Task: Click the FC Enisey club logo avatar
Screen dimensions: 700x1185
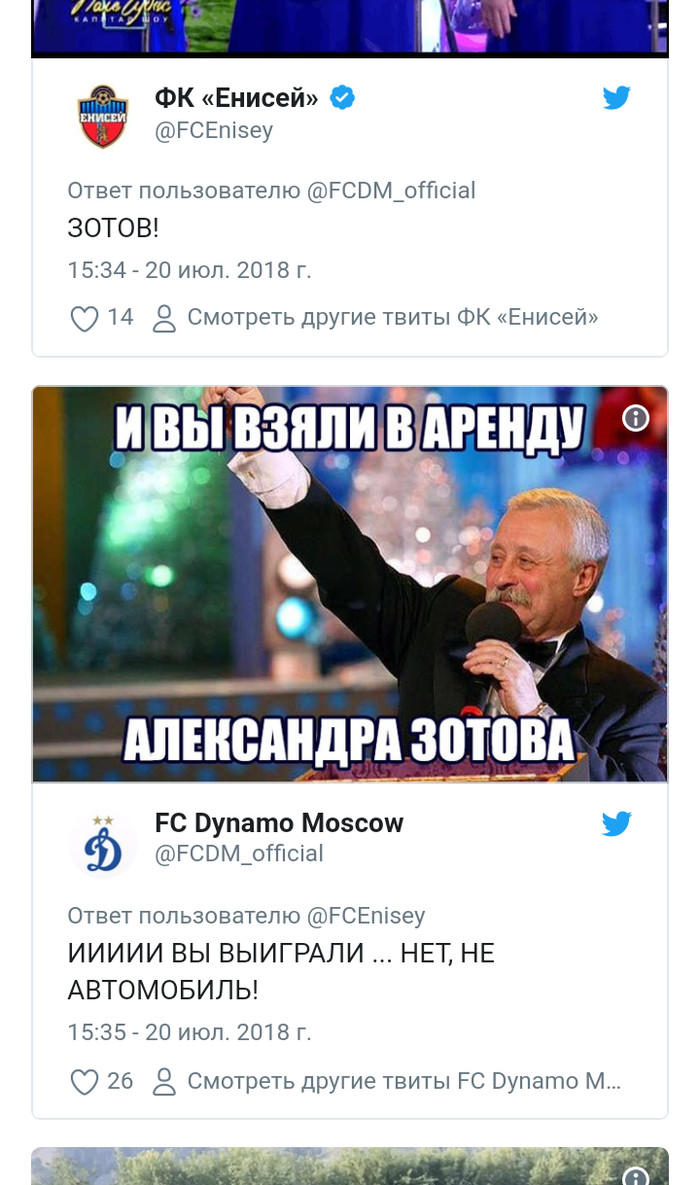Action: 103,116
